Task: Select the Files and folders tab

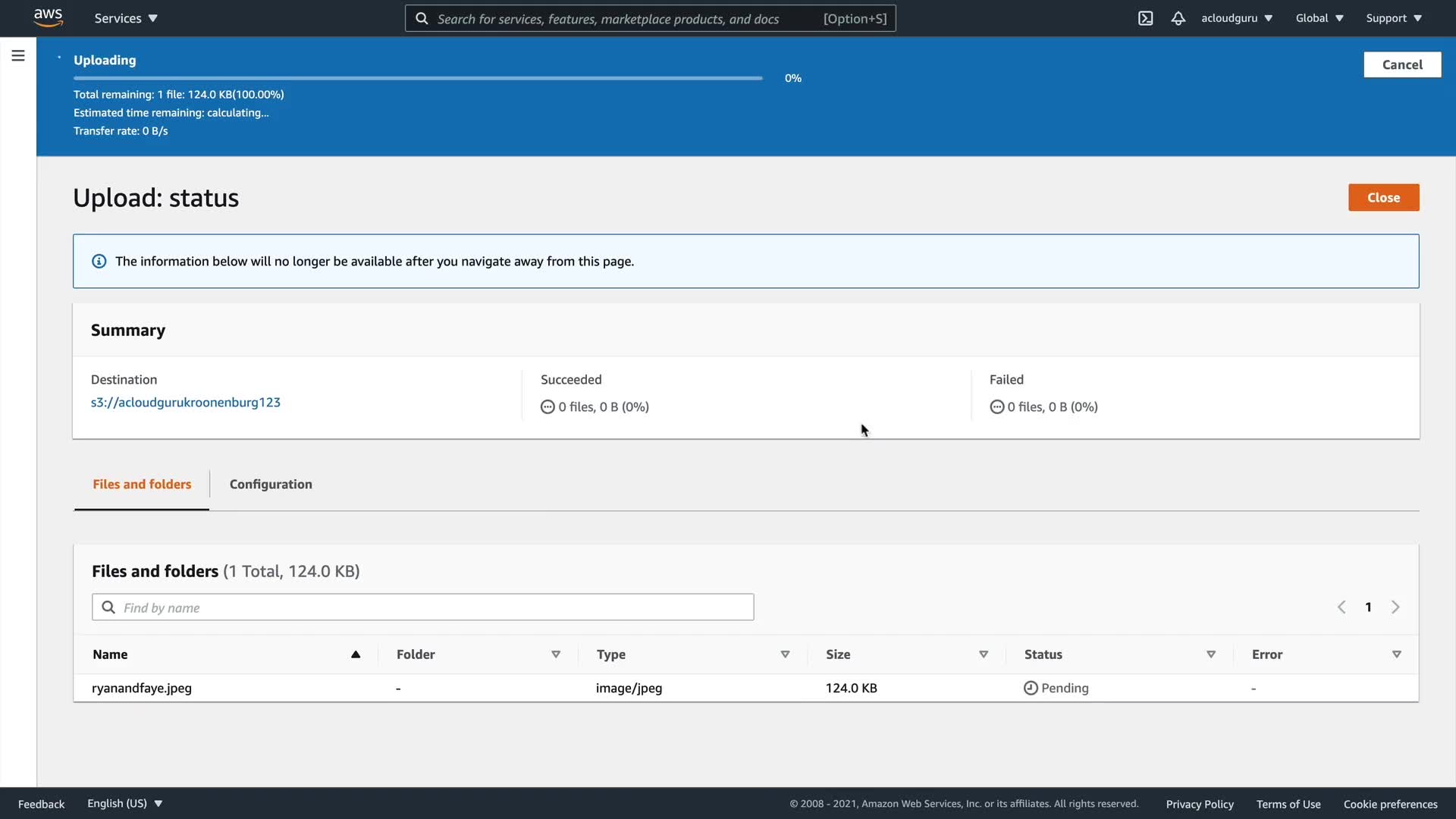Action: click(x=142, y=485)
